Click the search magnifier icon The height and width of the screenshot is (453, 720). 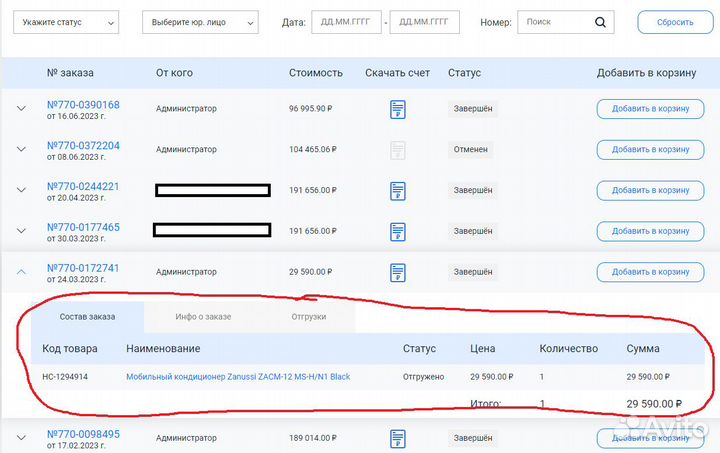pos(600,21)
